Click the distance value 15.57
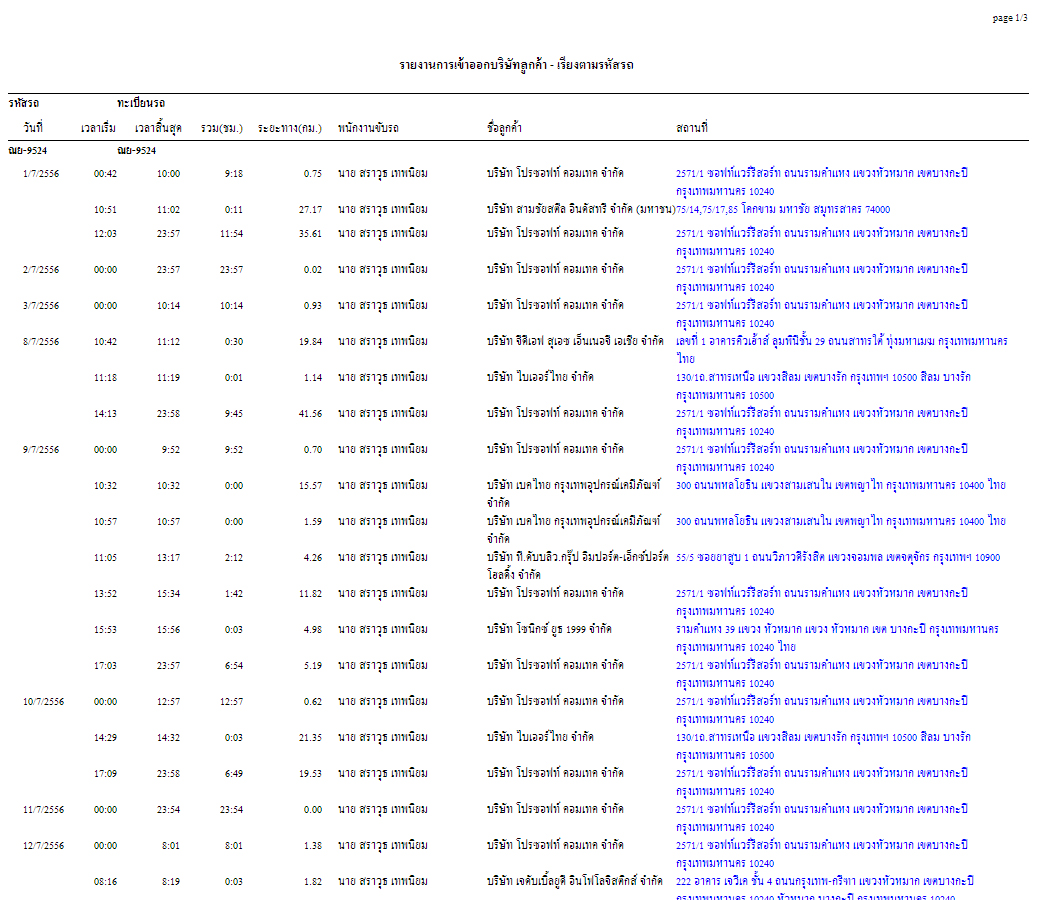This screenshot has width=1041, height=900. (x=310, y=486)
